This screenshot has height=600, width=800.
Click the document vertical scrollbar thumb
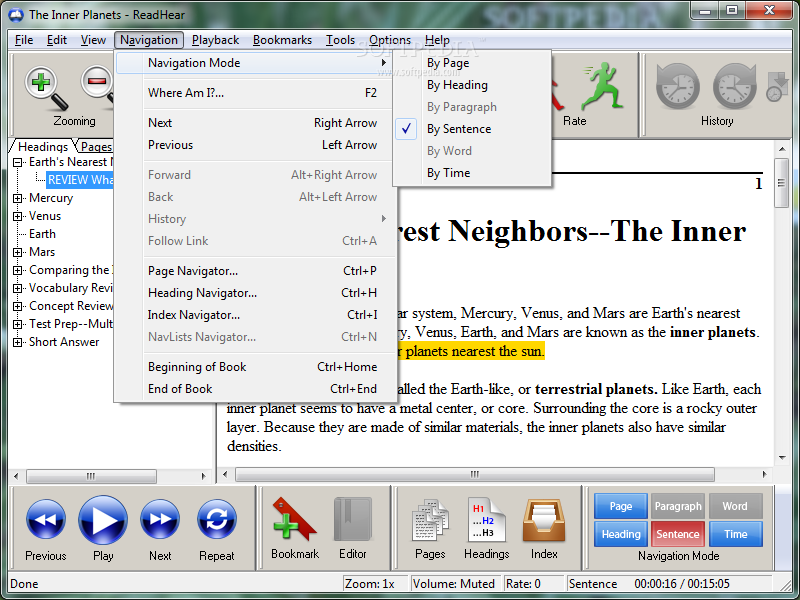coord(782,183)
